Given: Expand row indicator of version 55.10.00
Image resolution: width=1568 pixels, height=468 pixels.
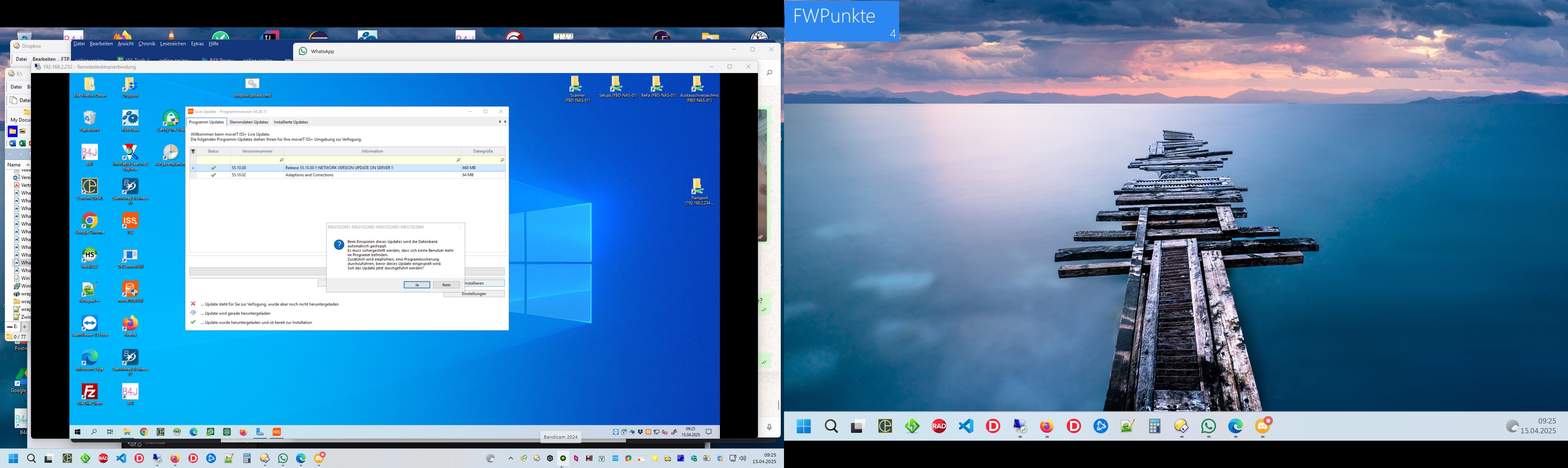Looking at the screenshot, I should click(x=193, y=168).
